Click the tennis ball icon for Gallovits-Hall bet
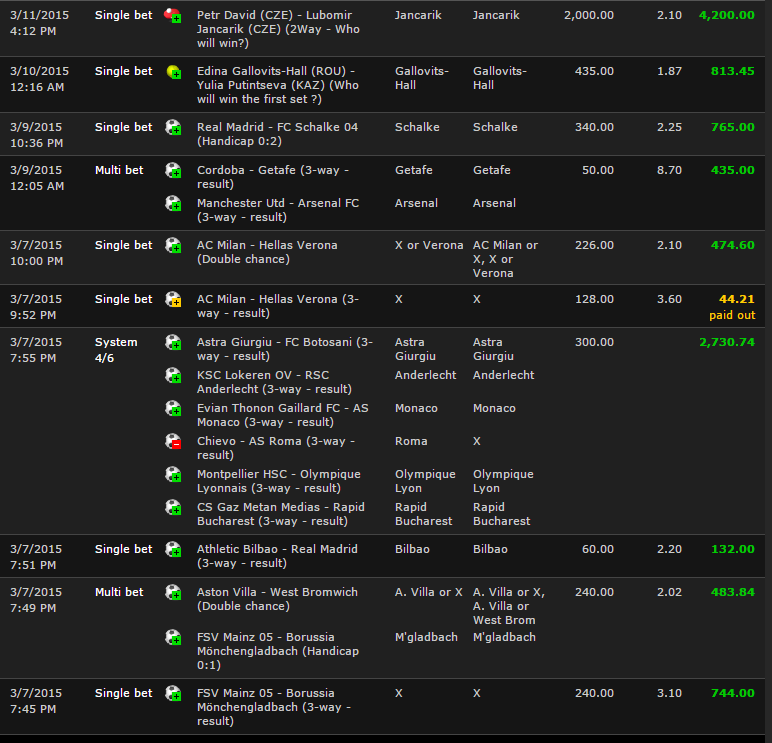 pyautogui.click(x=173, y=72)
